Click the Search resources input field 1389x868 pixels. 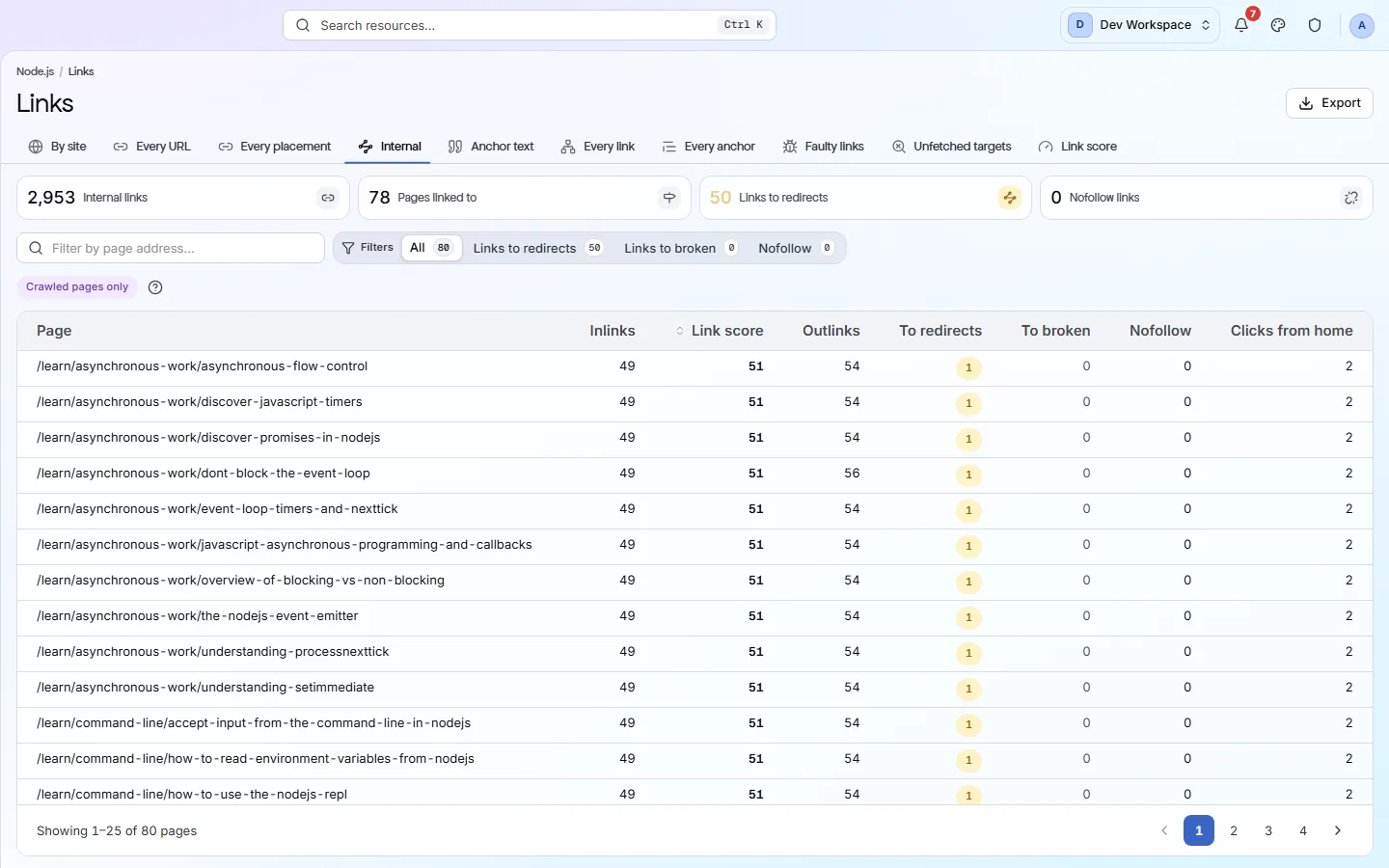coord(529,25)
